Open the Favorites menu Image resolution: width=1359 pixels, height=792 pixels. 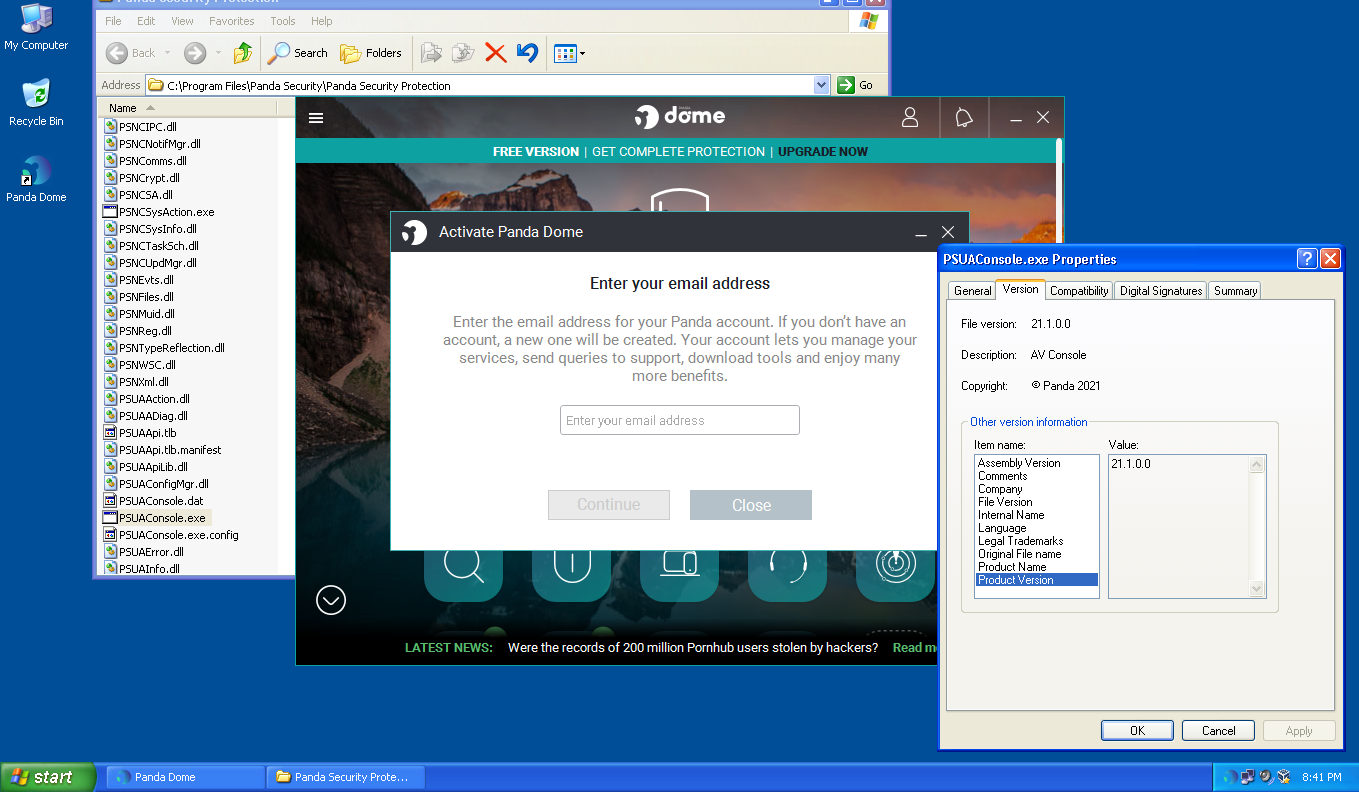coord(231,21)
